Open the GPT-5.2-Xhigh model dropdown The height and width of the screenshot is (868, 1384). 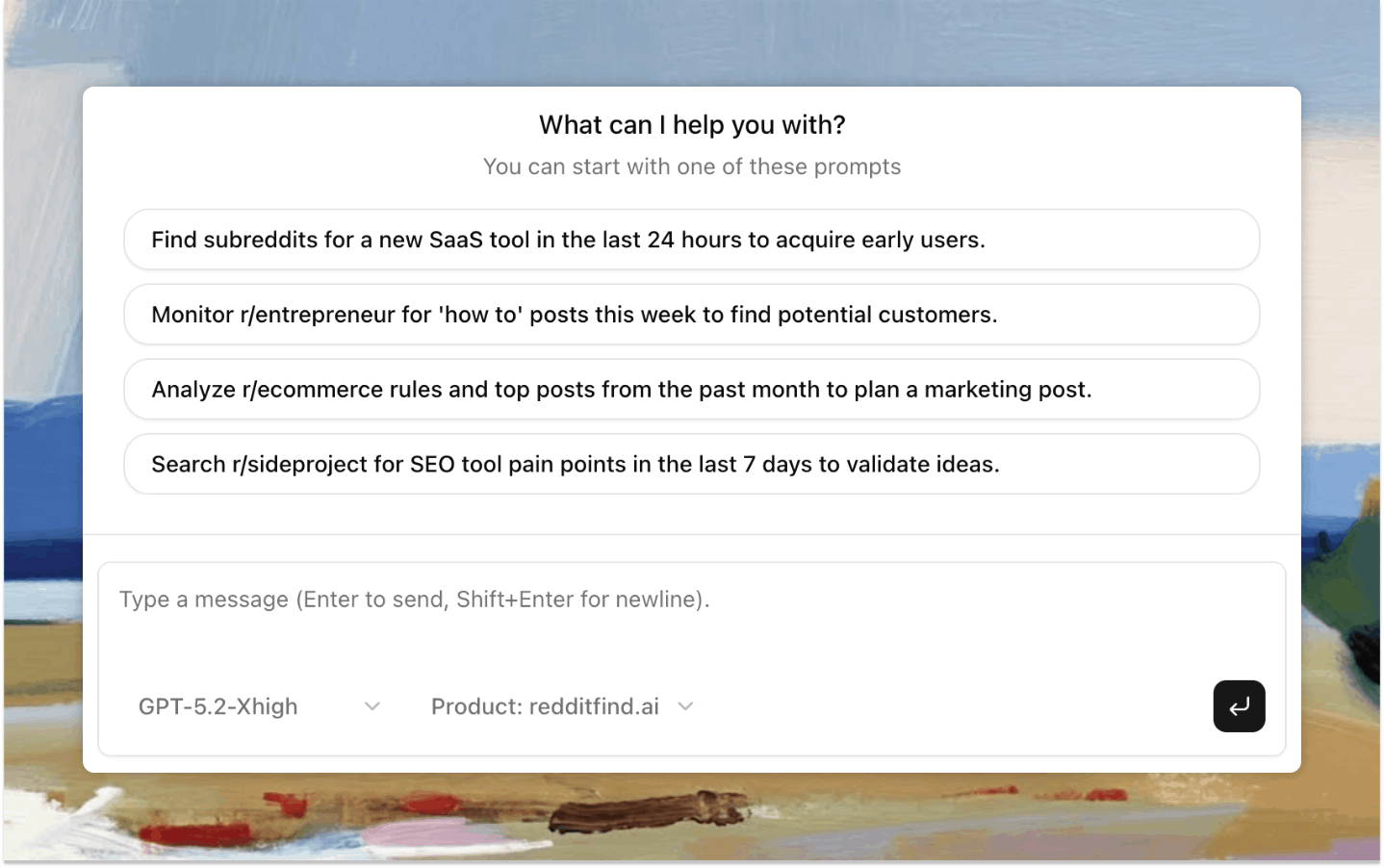click(256, 705)
